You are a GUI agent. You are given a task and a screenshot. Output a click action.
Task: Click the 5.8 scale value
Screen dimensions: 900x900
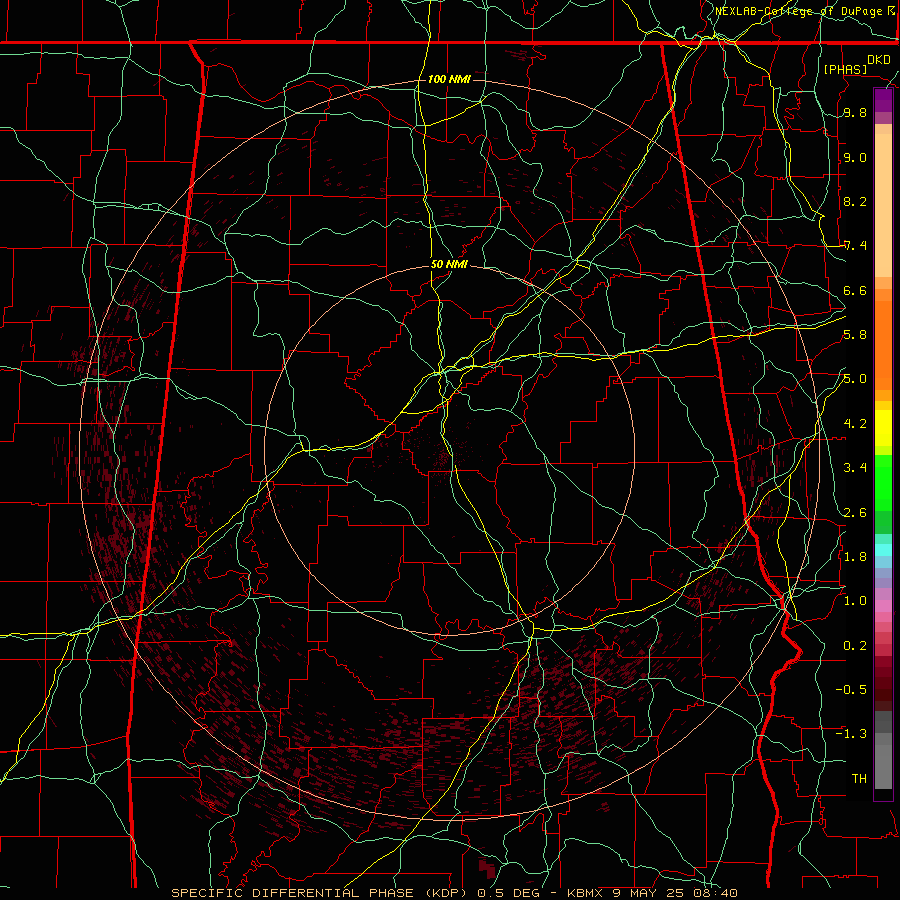[855, 335]
